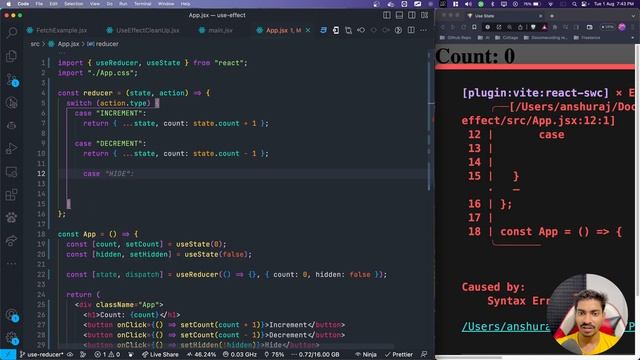The height and width of the screenshot is (360, 640).
Task: Switch to main.jsx tab
Action: [x=216, y=30]
